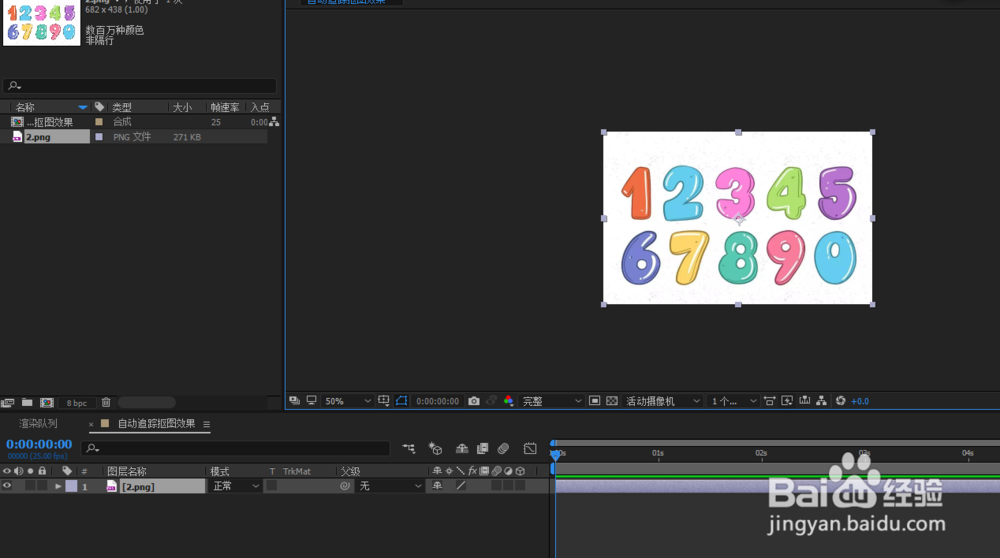Click the viewer 0:00:00:00 current time button

point(438,401)
